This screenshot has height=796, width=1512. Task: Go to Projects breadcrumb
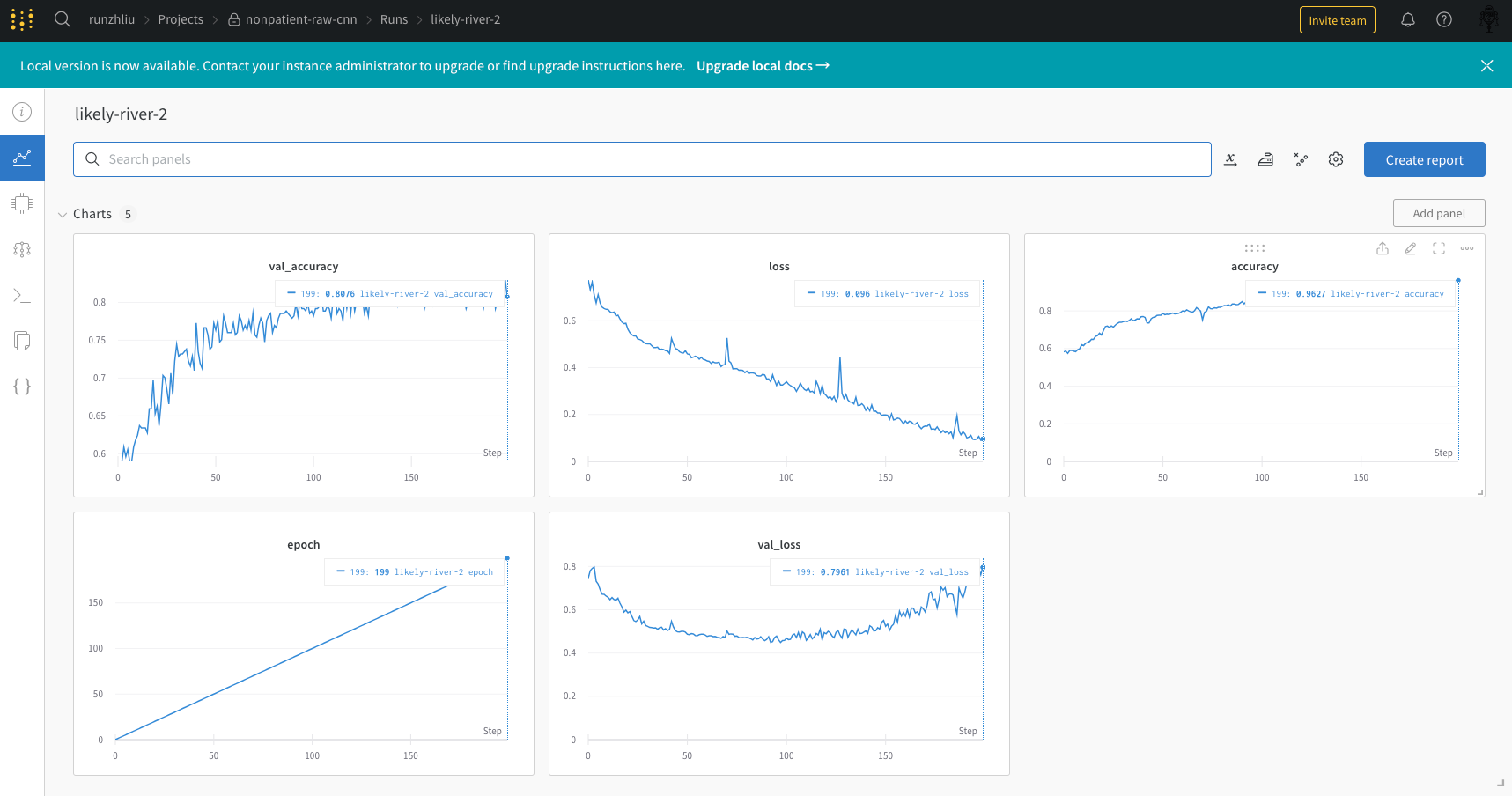point(181,19)
